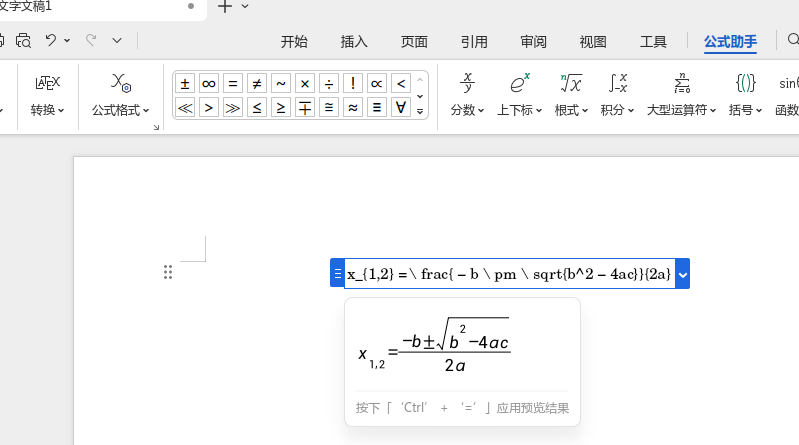The image size is (799, 445).
Task: Insert the tilde ~ symbol
Action: 281,84
